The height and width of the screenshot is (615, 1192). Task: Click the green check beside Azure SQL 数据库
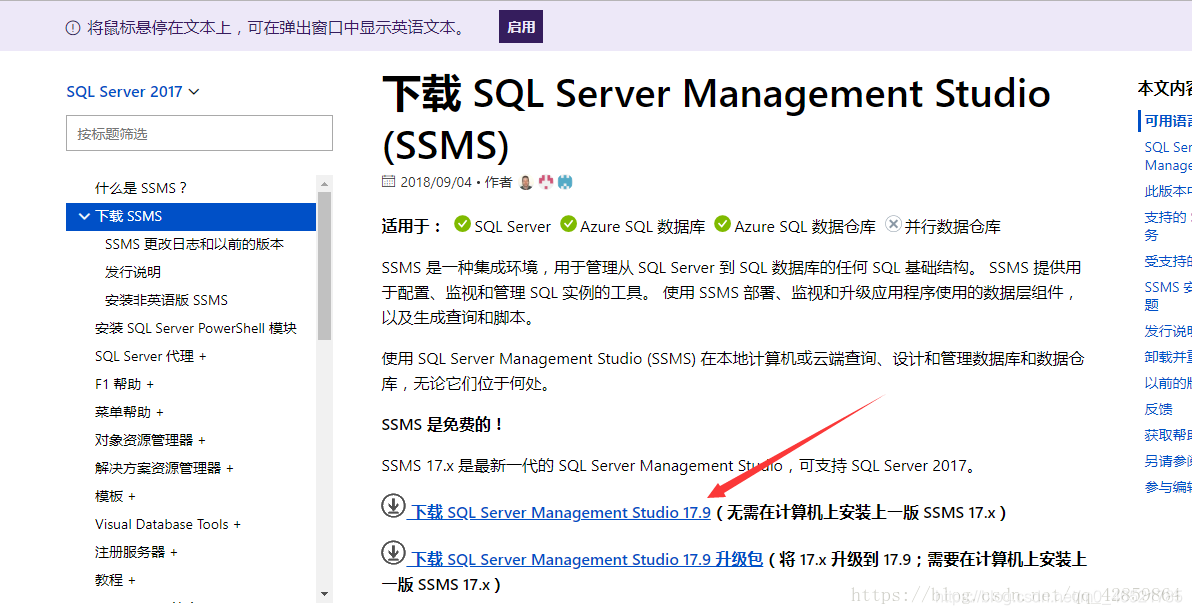click(569, 224)
